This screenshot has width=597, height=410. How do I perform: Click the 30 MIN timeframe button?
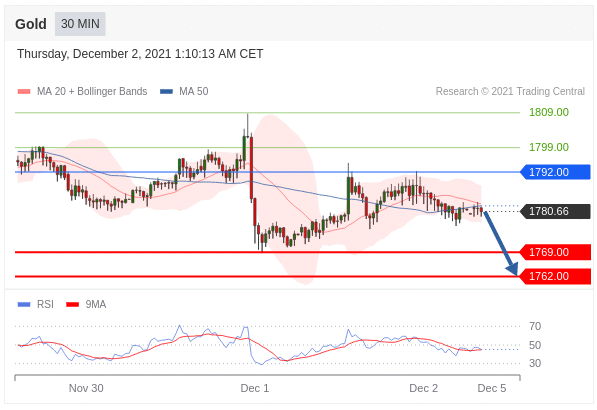(x=80, y=24)
